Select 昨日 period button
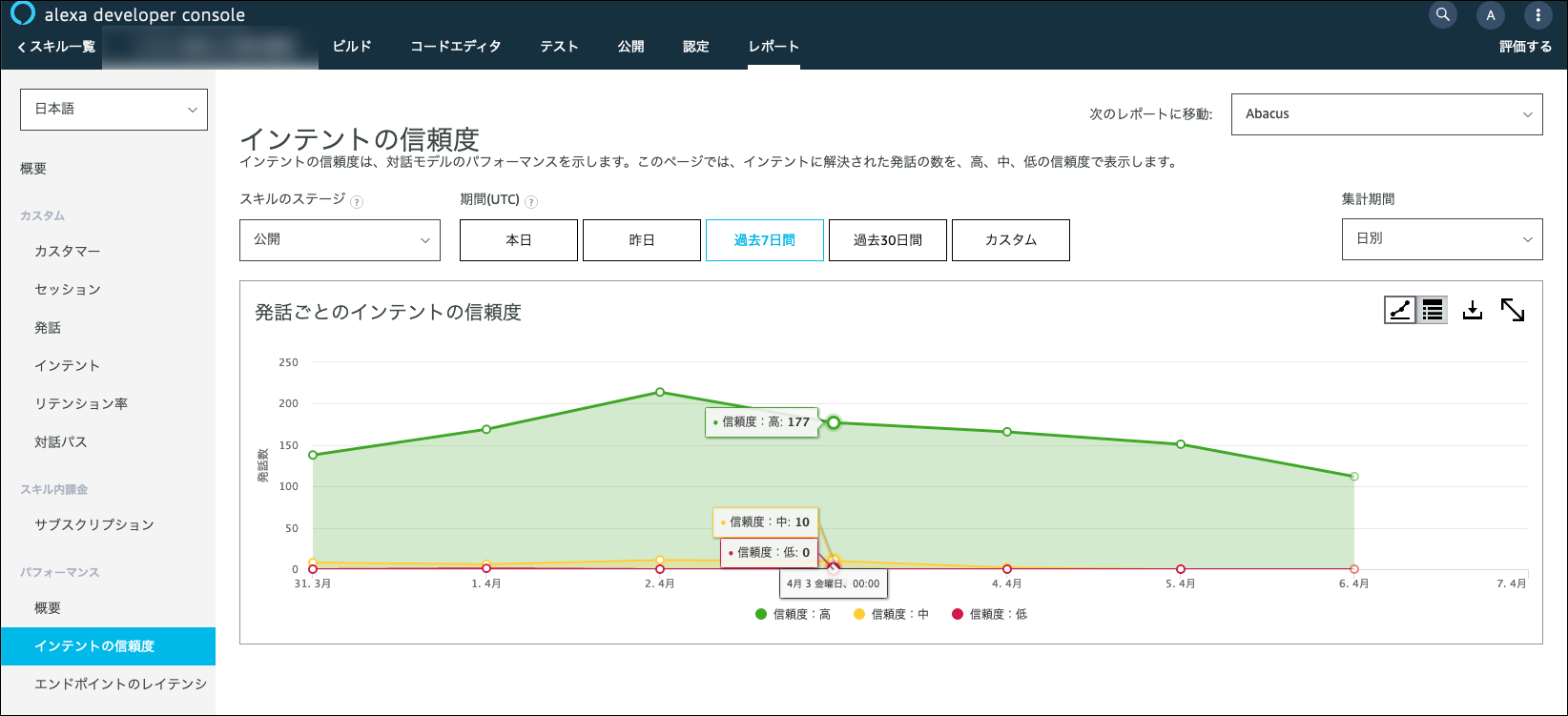Viewport: 1568px width, 716px height. click(x=642, y=240)
